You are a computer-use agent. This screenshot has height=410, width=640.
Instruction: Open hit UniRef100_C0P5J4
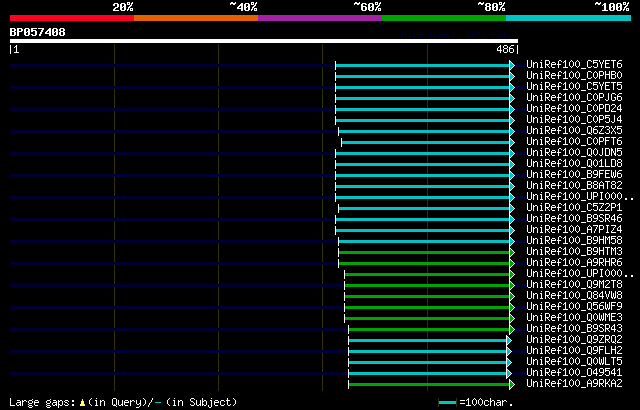click(574, 120)
